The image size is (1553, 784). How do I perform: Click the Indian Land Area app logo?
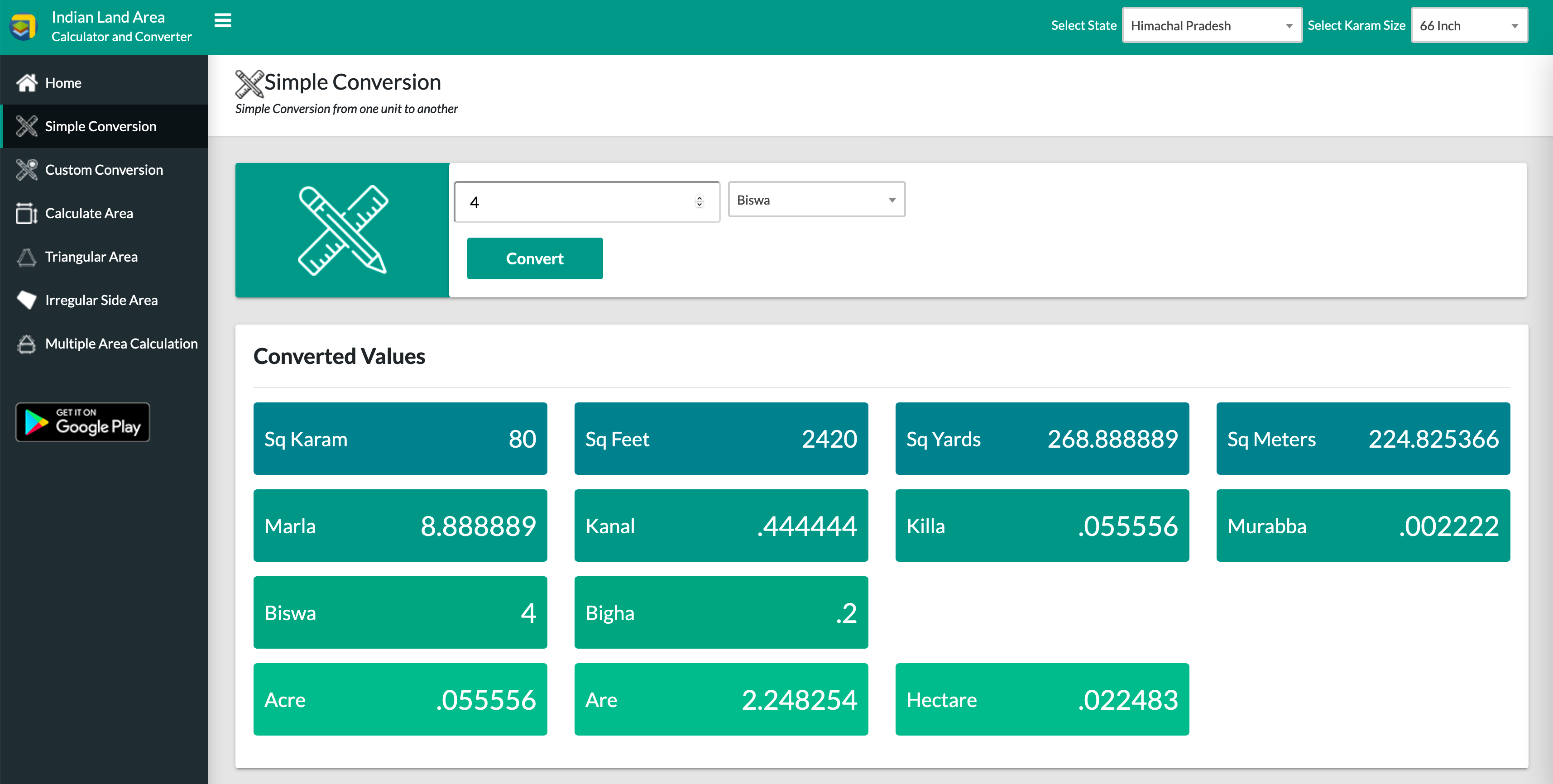coord(24,27)
